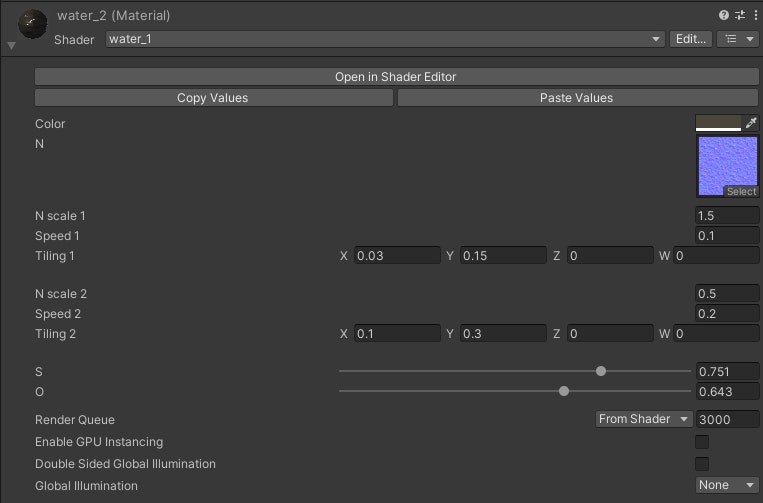Click the S slider handle
Image resolution: width=763 pixels, height=503 pixels.
601,371
